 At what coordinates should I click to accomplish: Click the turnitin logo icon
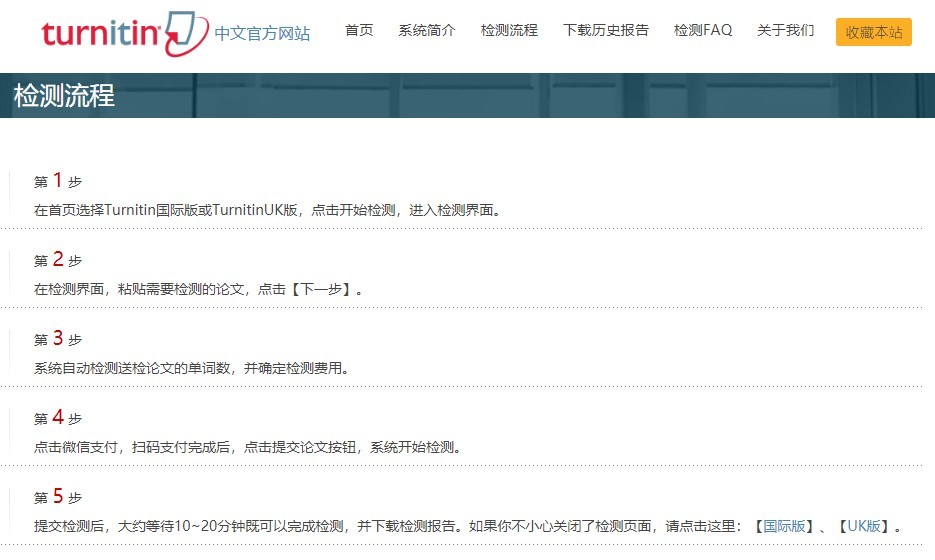click(125, 33)
